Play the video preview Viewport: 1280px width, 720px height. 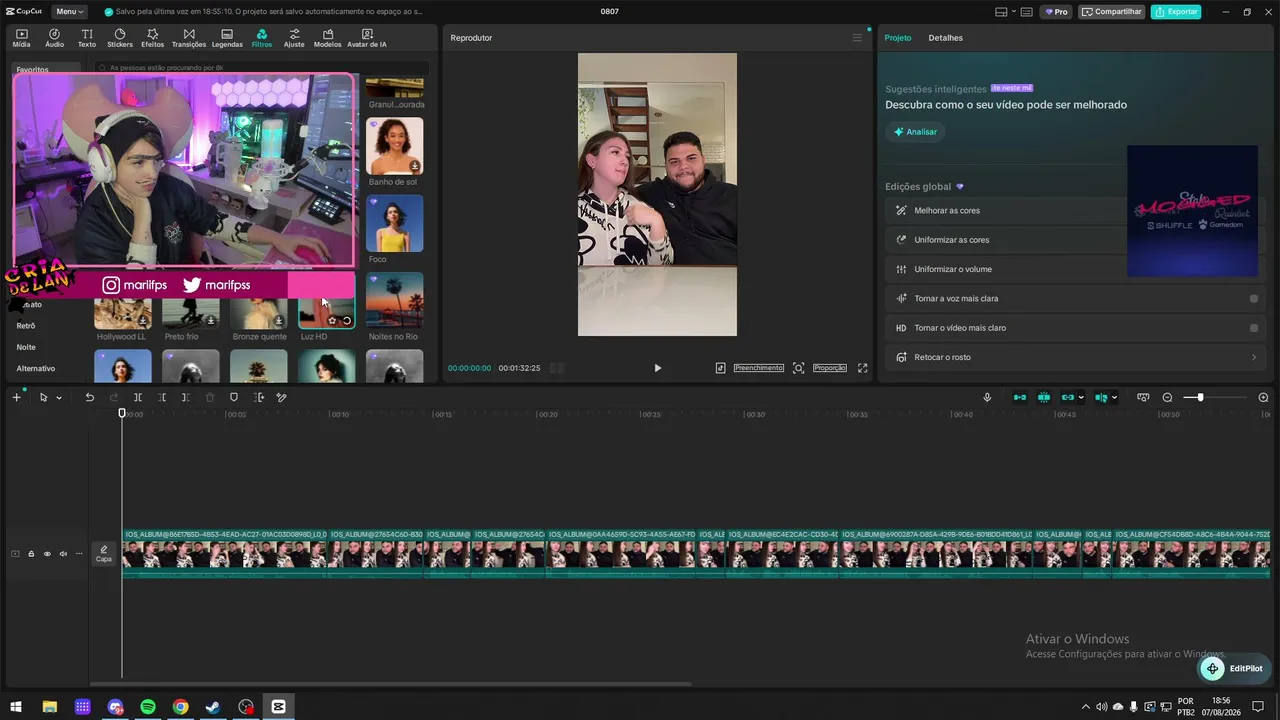point(657,368)
